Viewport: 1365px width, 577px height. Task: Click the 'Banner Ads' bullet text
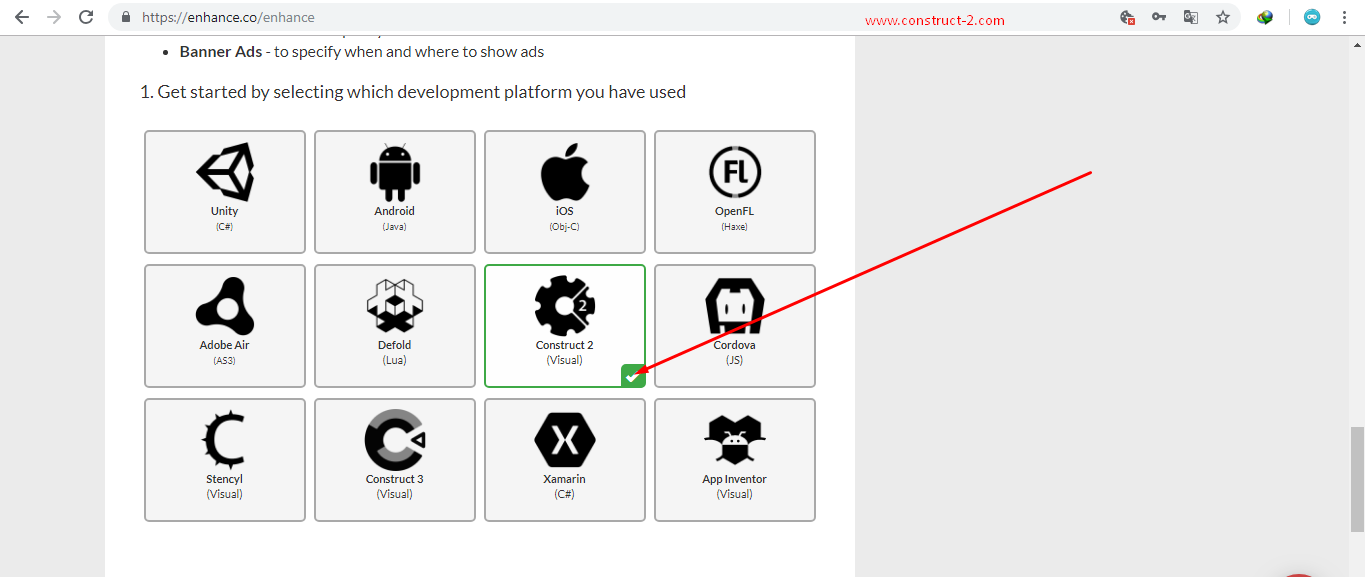[362, 51]
